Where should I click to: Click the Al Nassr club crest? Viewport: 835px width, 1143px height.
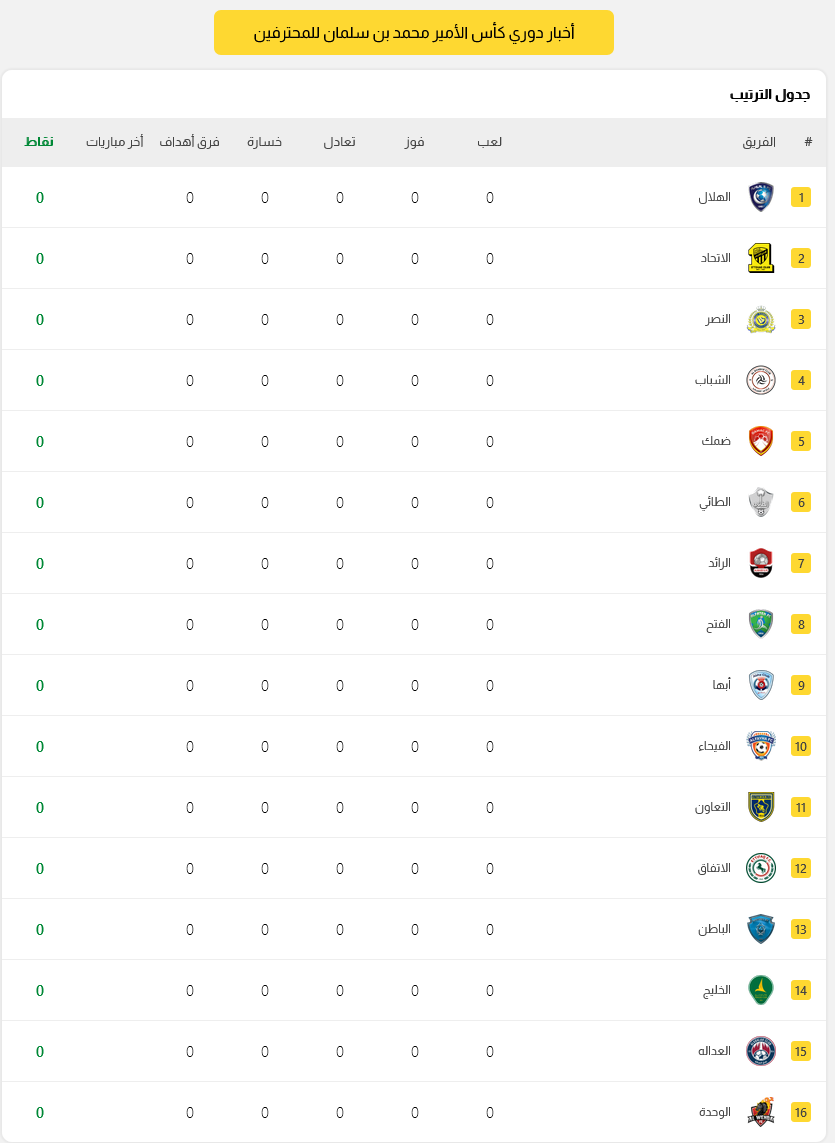(761, 319)
